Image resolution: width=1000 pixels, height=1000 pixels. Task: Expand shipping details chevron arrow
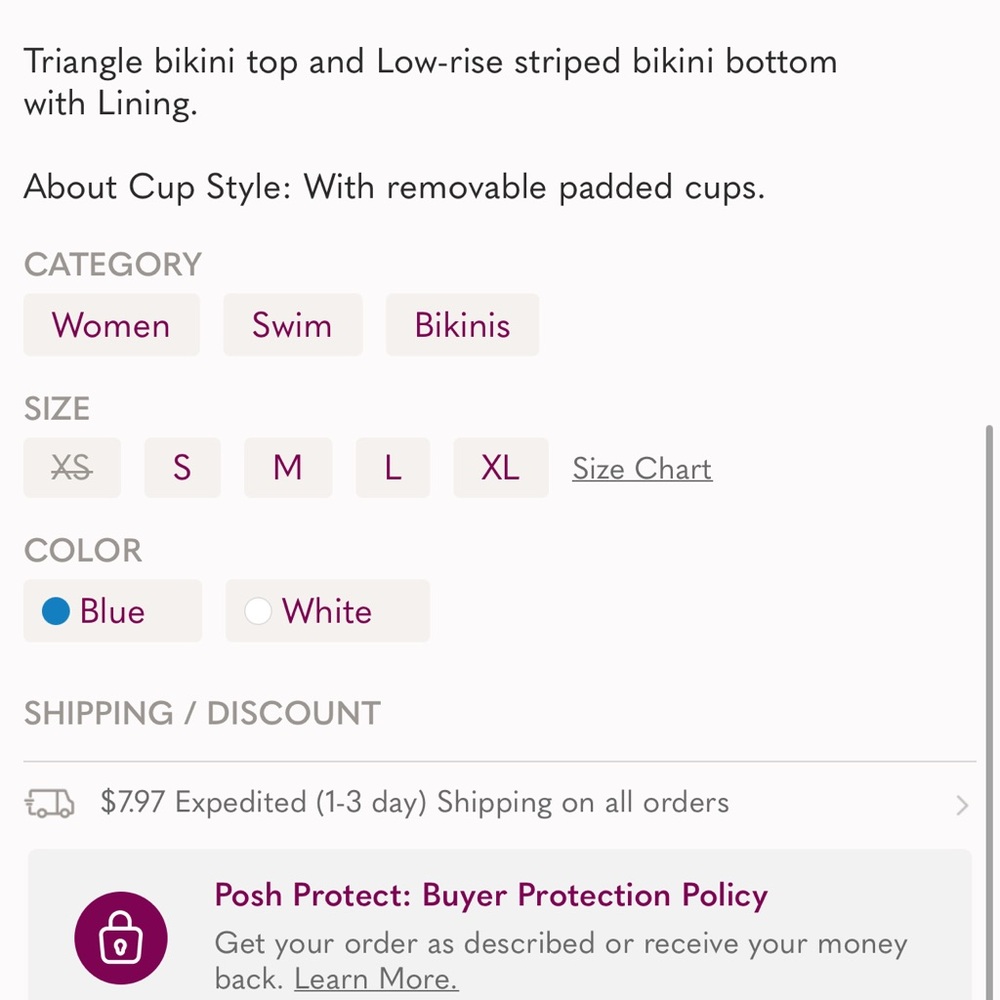click(x=961, y=805)
